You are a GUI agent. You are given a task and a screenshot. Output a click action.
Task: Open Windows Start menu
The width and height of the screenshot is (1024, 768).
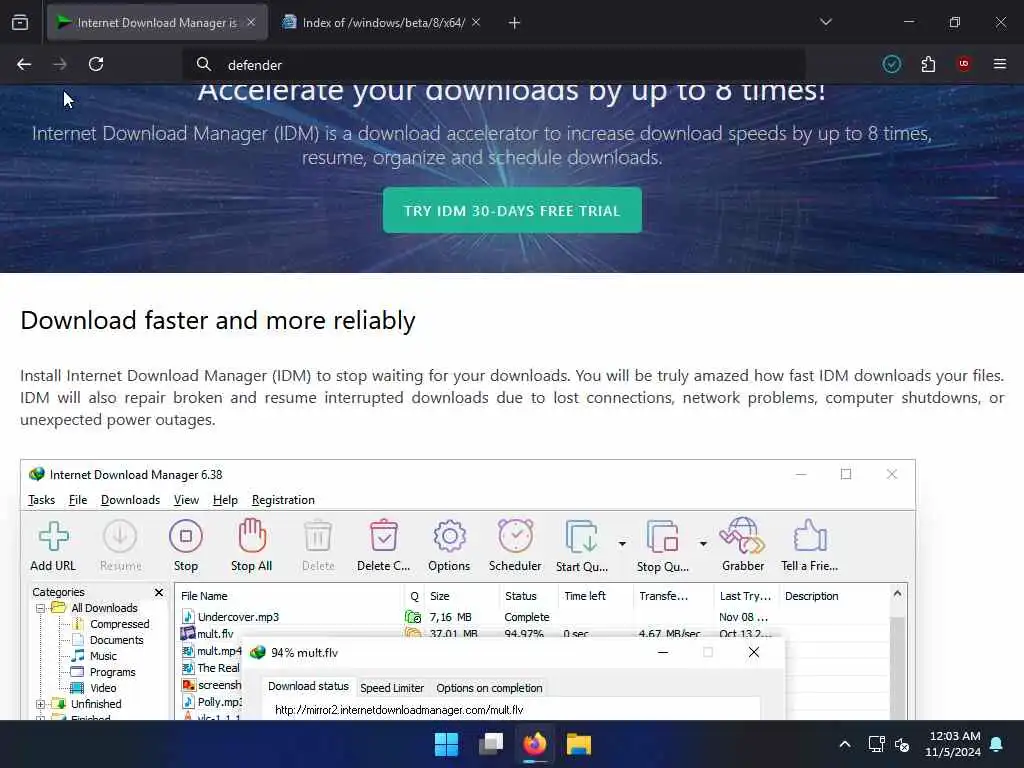coord(447,744)
